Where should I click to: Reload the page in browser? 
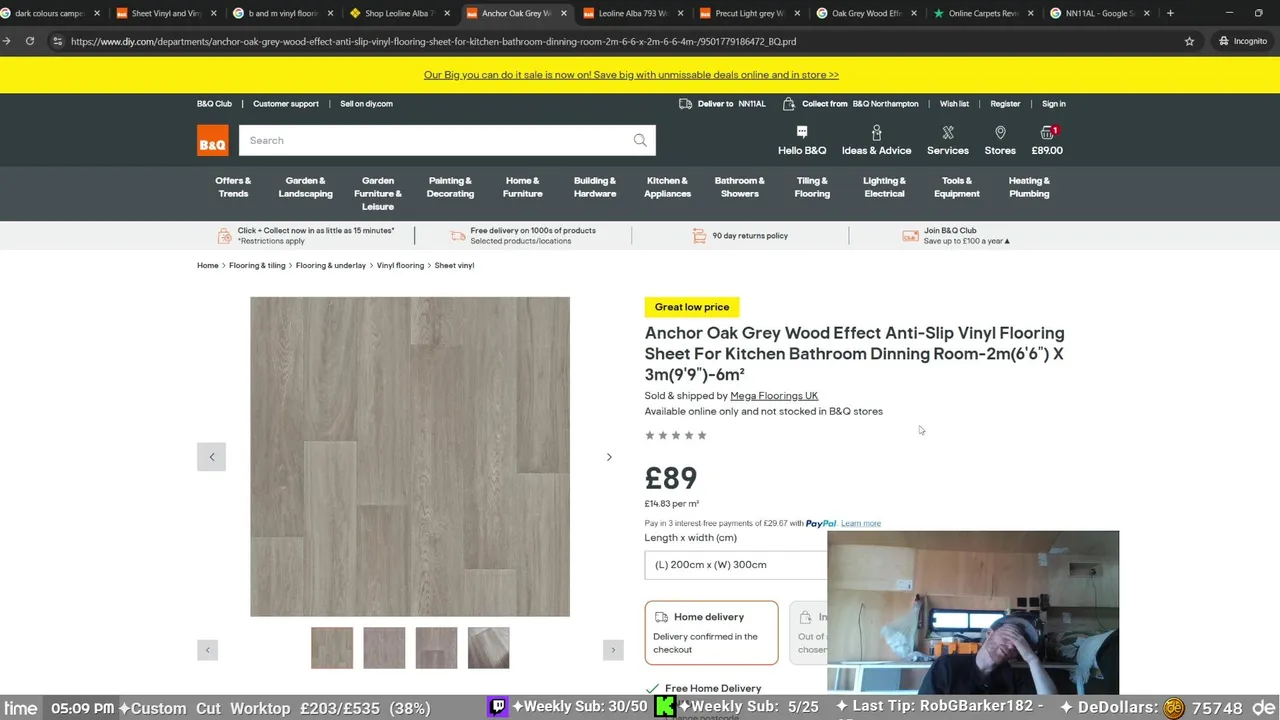(30, 41)
